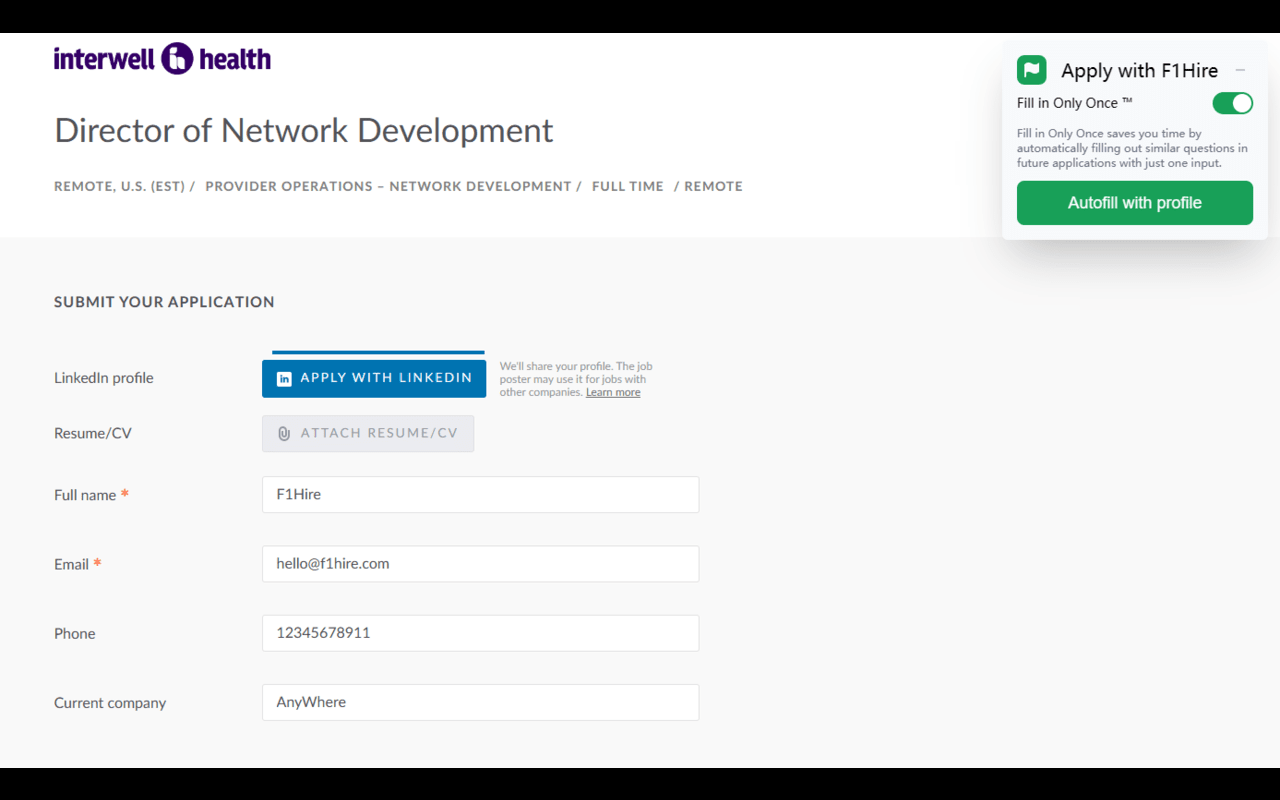Click the Interwell Health logo

tap(162, 59)
